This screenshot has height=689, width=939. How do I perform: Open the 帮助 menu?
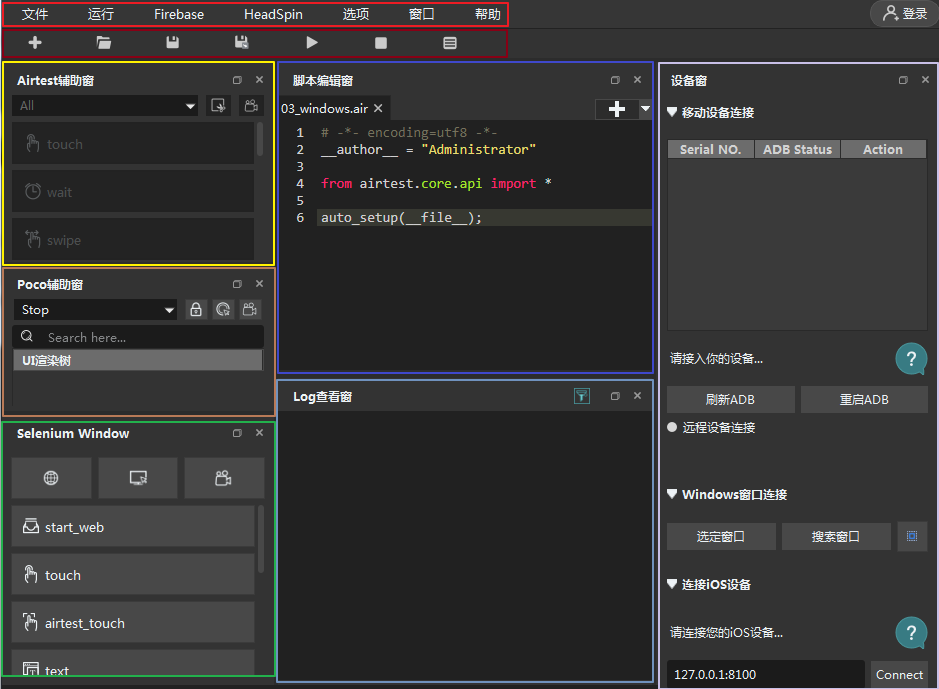(x=487, y=14)
